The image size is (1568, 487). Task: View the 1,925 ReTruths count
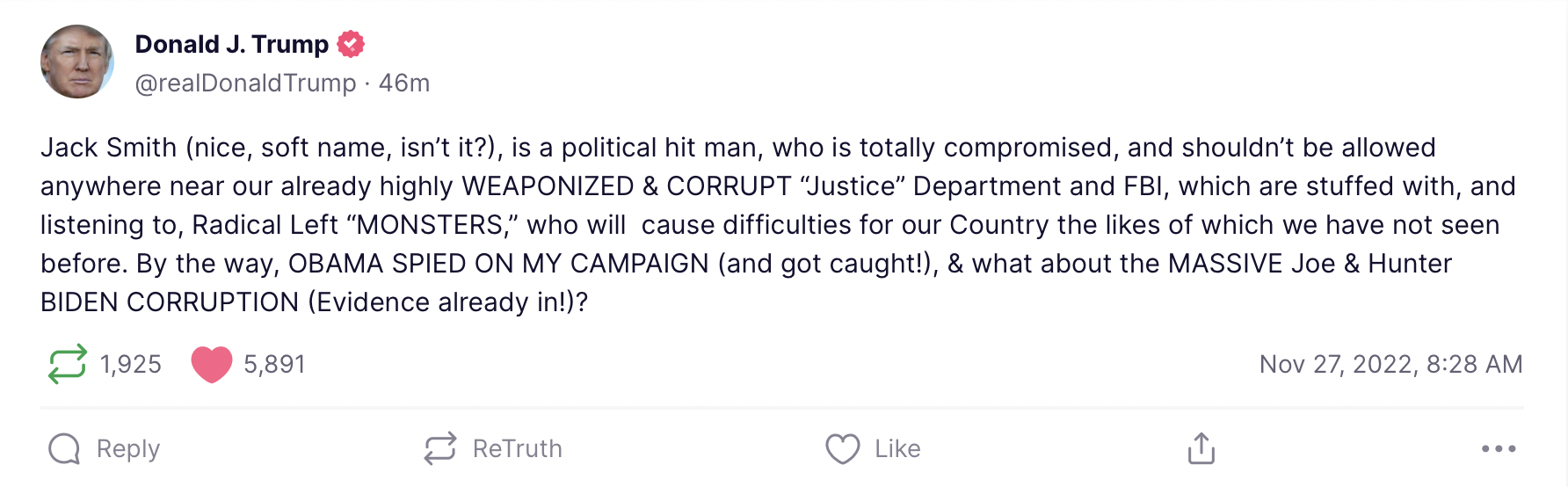pos(131,364)
